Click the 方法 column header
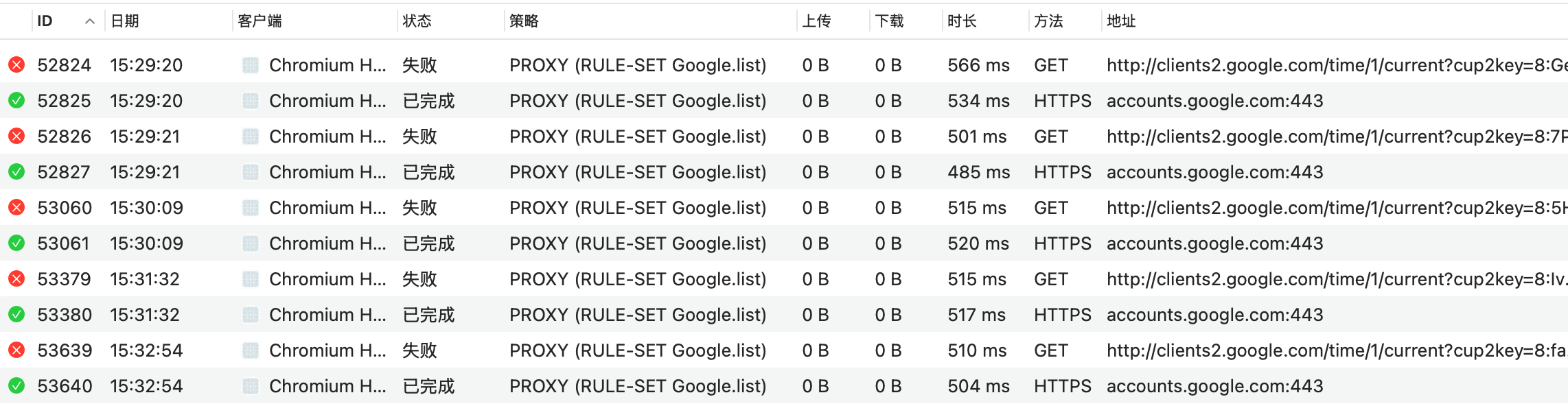 (x=1048, y=21)
